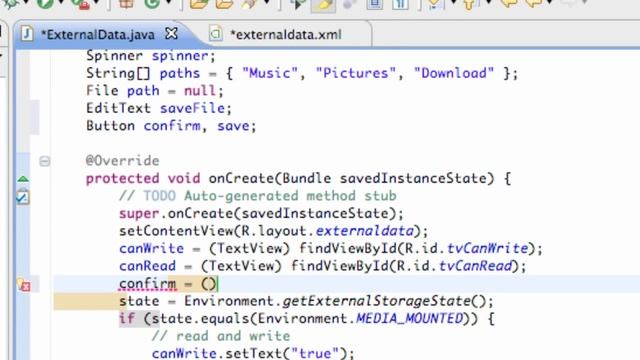Click 'File path = null;' line
Image resolution: width=640 pixels, height=360 pixels.
pos(155,91)
